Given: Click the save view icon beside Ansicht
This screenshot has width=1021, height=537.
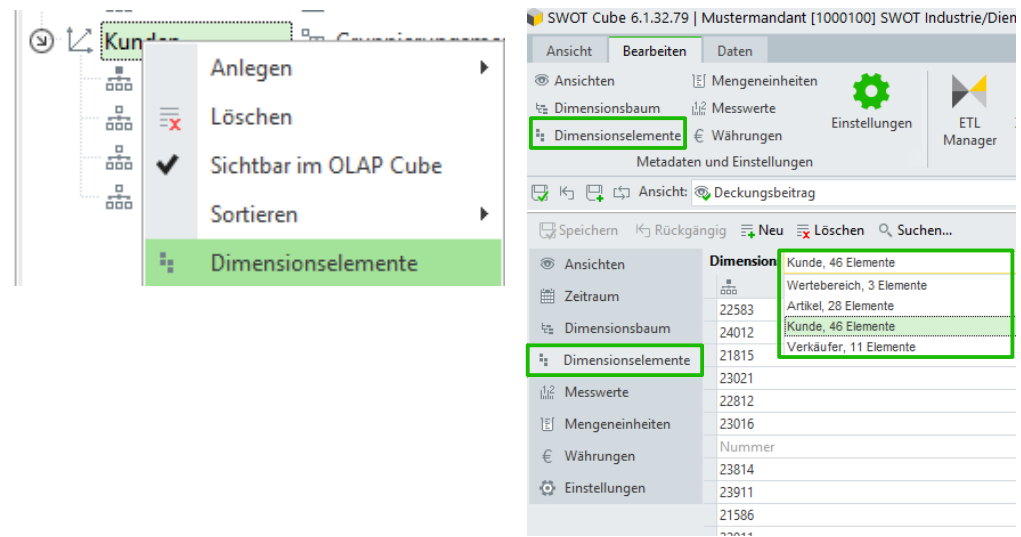Looking at the screenshot, I should [x=541, y=192].
